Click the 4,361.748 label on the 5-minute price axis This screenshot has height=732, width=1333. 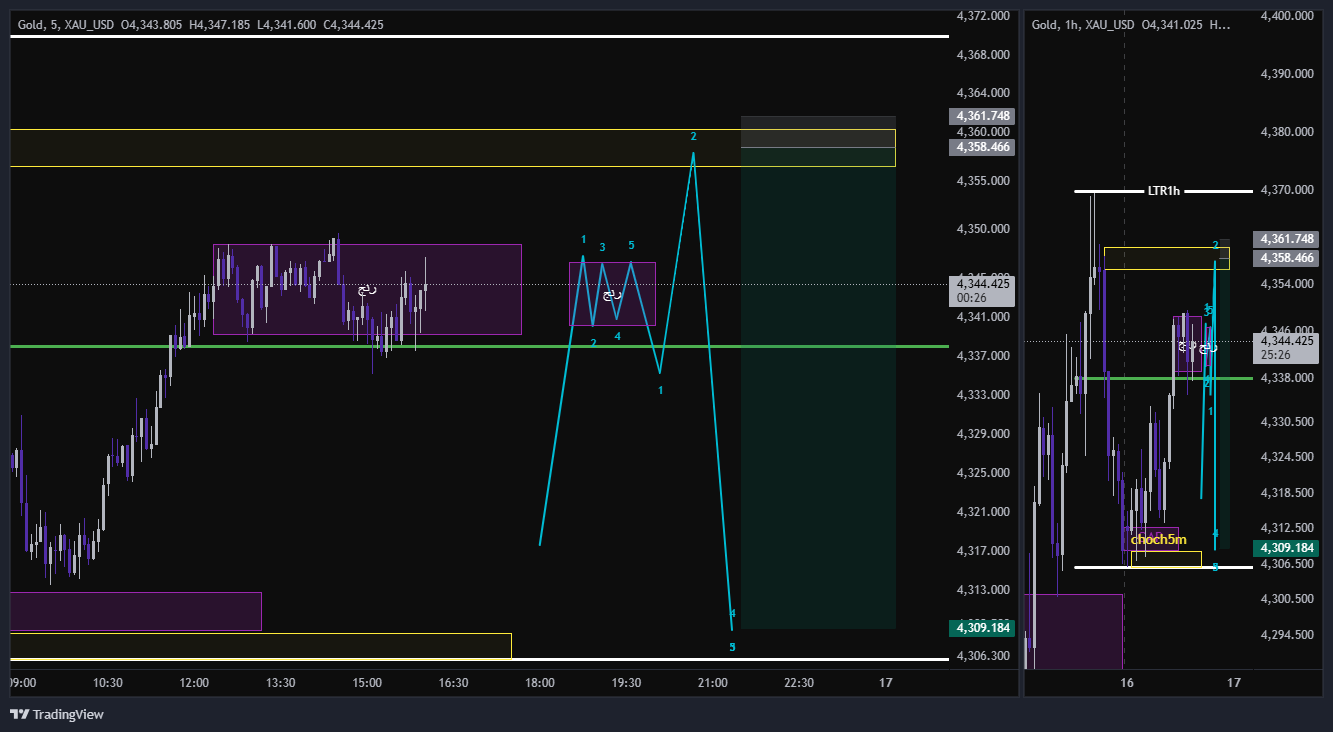(x=981, y=116)
